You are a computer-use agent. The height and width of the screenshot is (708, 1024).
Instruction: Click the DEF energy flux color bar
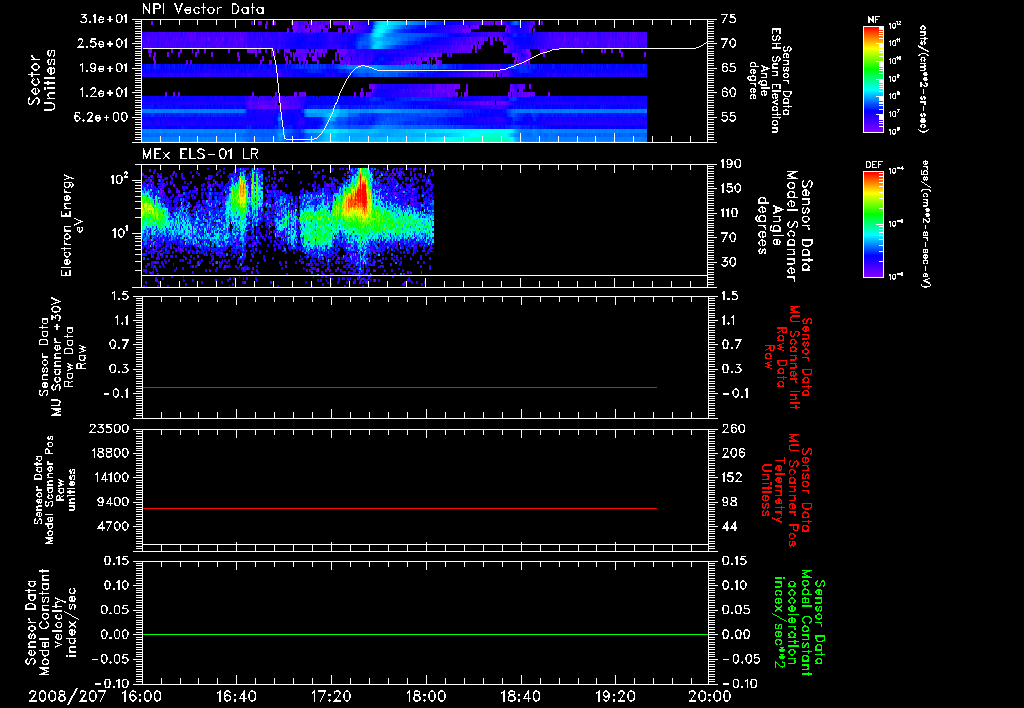[874, 224]
